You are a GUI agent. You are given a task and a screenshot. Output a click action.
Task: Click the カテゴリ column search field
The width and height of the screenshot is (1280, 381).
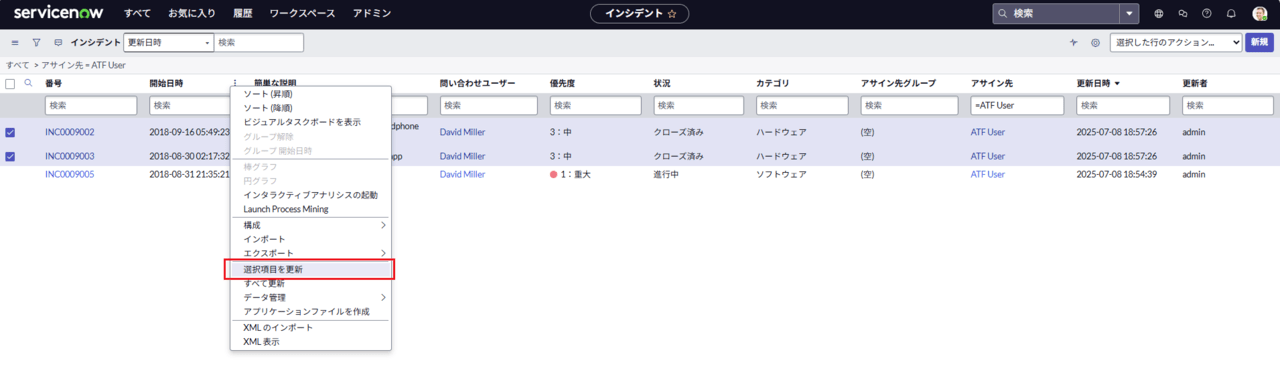click(x=802, y=105)
